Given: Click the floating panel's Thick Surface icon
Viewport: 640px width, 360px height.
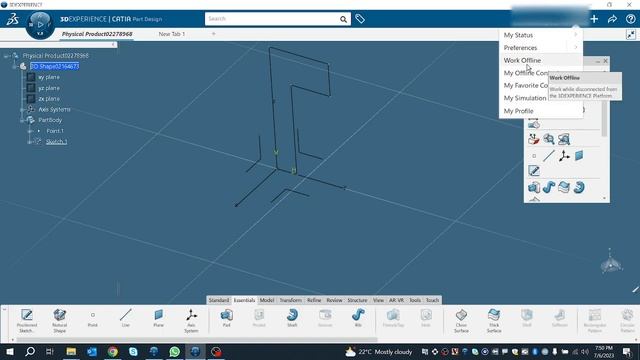Looking at the screenshot, I should [564, 187].
